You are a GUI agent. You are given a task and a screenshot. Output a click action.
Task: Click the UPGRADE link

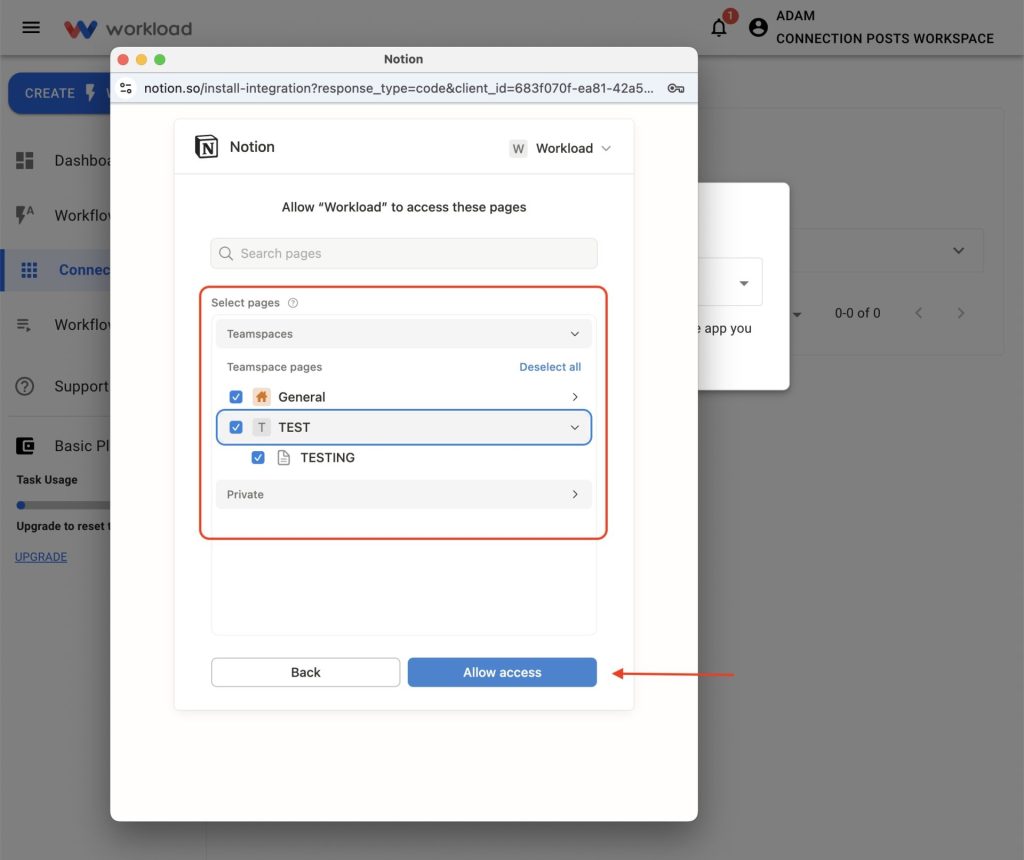(x=41, y=557)
